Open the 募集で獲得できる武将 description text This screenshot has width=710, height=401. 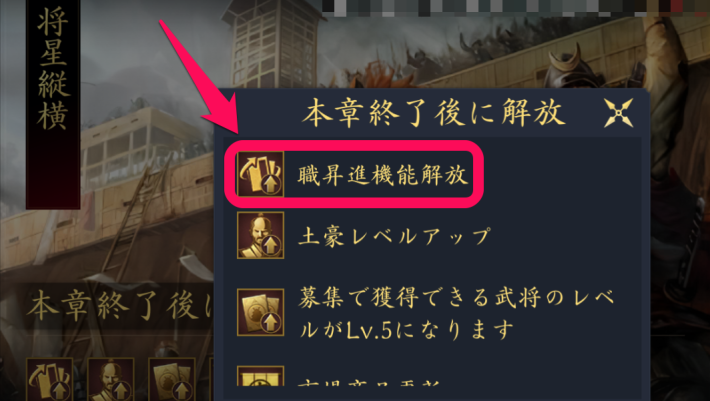point(456,313)
